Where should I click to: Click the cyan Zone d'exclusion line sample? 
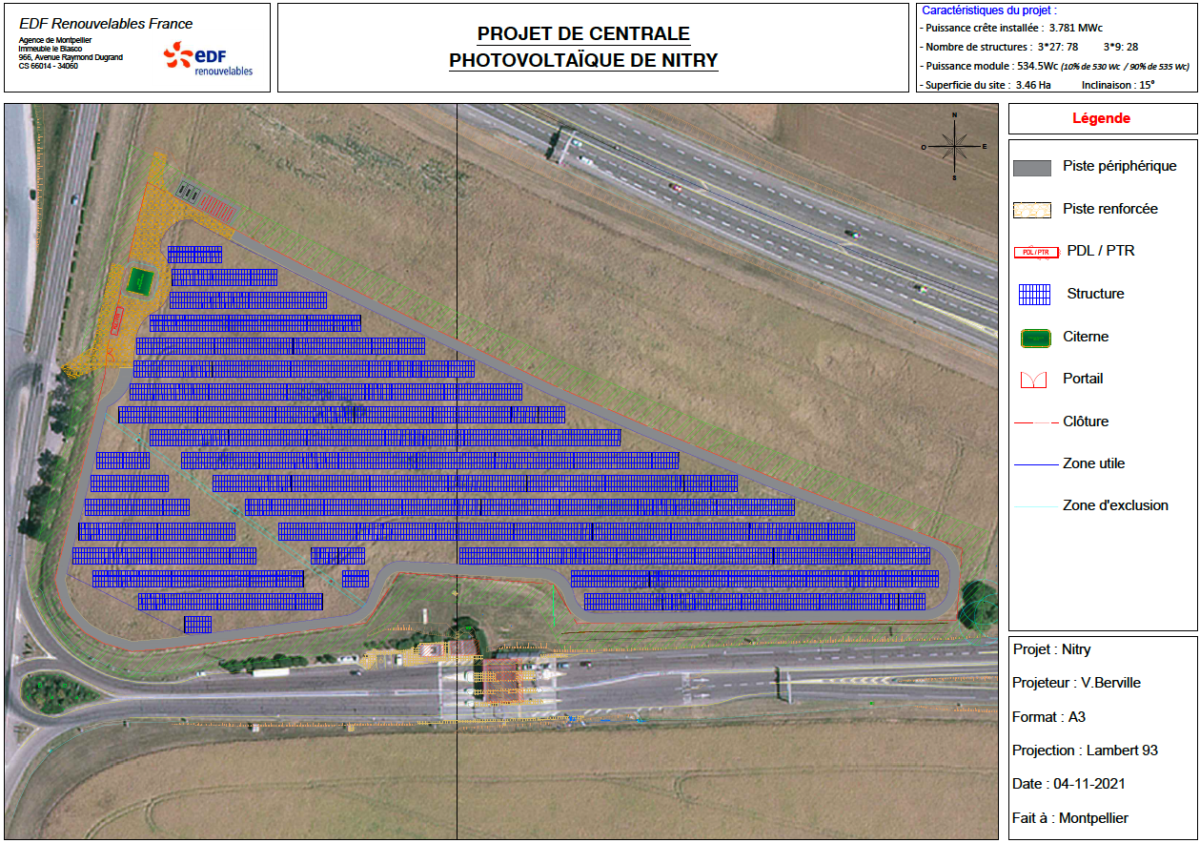tap(1035, 507)
